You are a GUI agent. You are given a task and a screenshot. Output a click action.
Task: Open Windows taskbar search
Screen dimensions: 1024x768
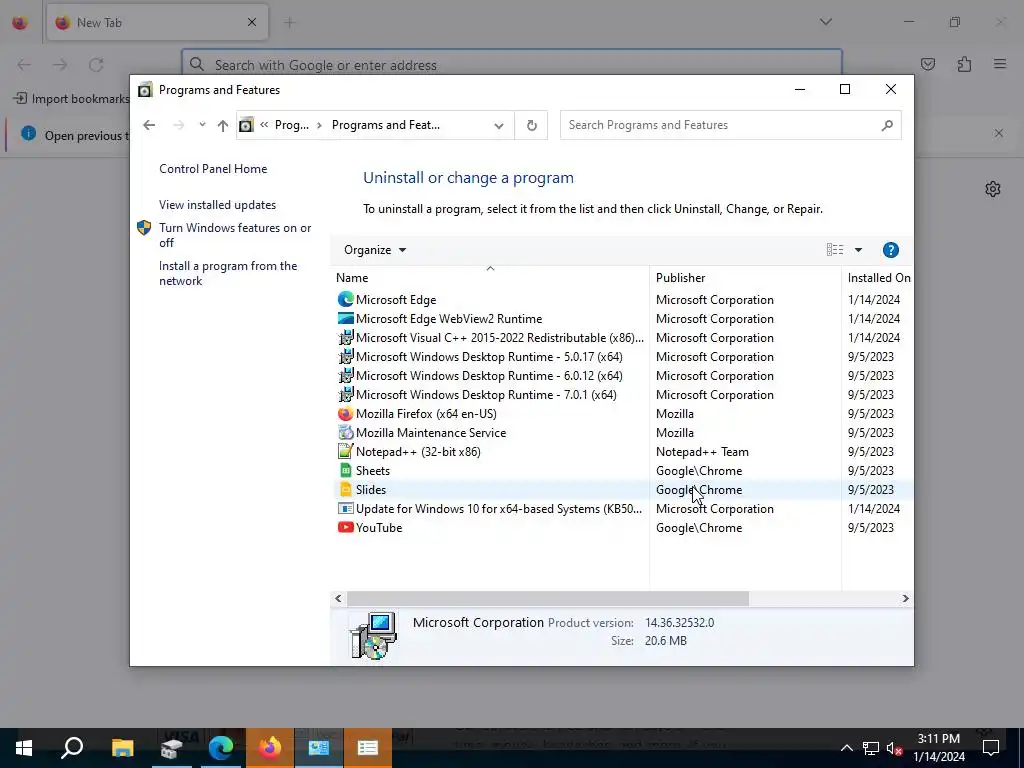(72, 748)
